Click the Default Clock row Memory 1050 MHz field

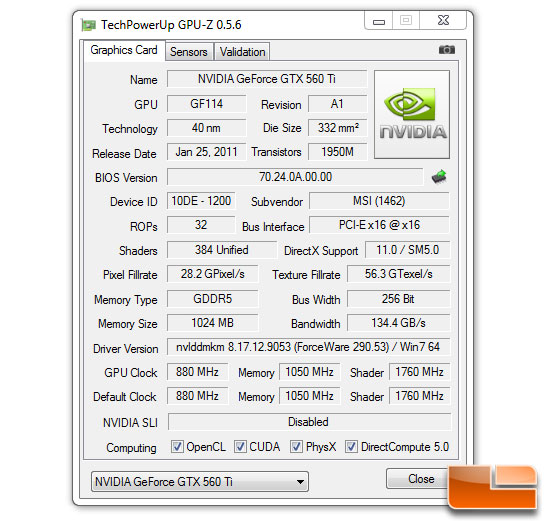pos(309,396)
